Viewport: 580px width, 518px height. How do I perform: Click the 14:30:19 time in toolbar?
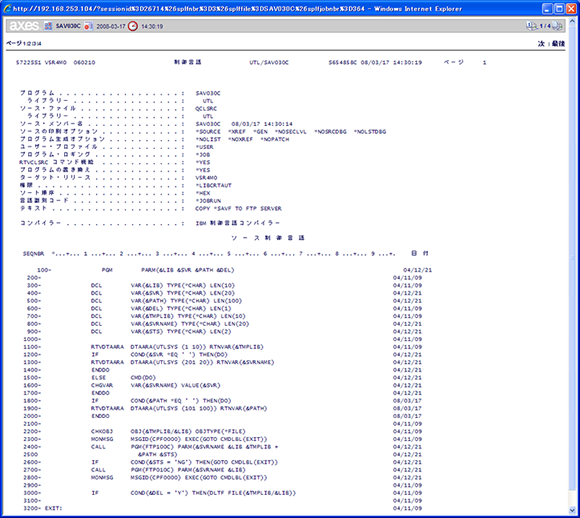coord(152,26)
